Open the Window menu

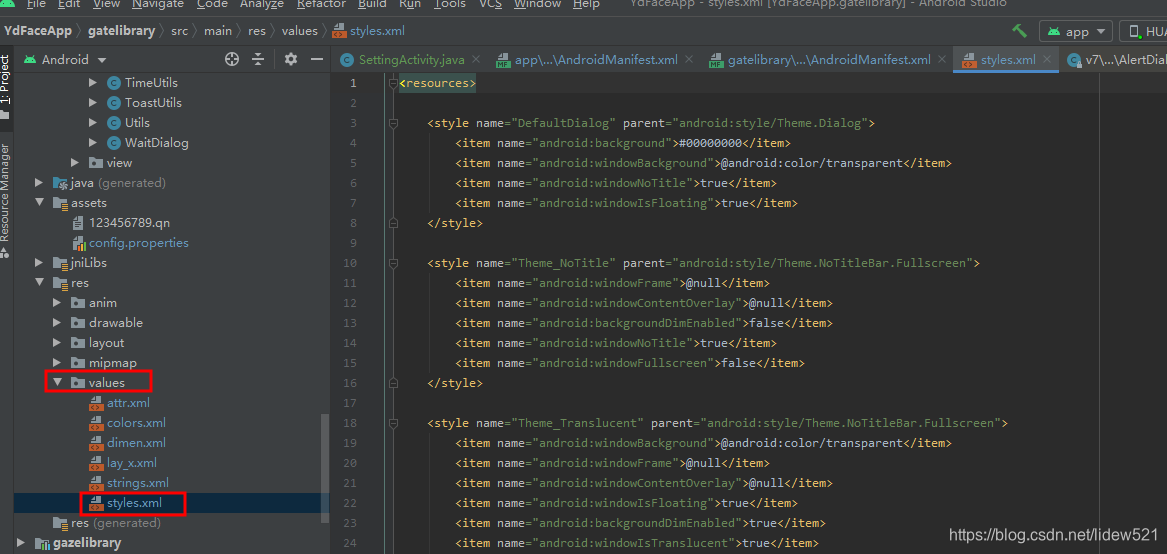537,4
